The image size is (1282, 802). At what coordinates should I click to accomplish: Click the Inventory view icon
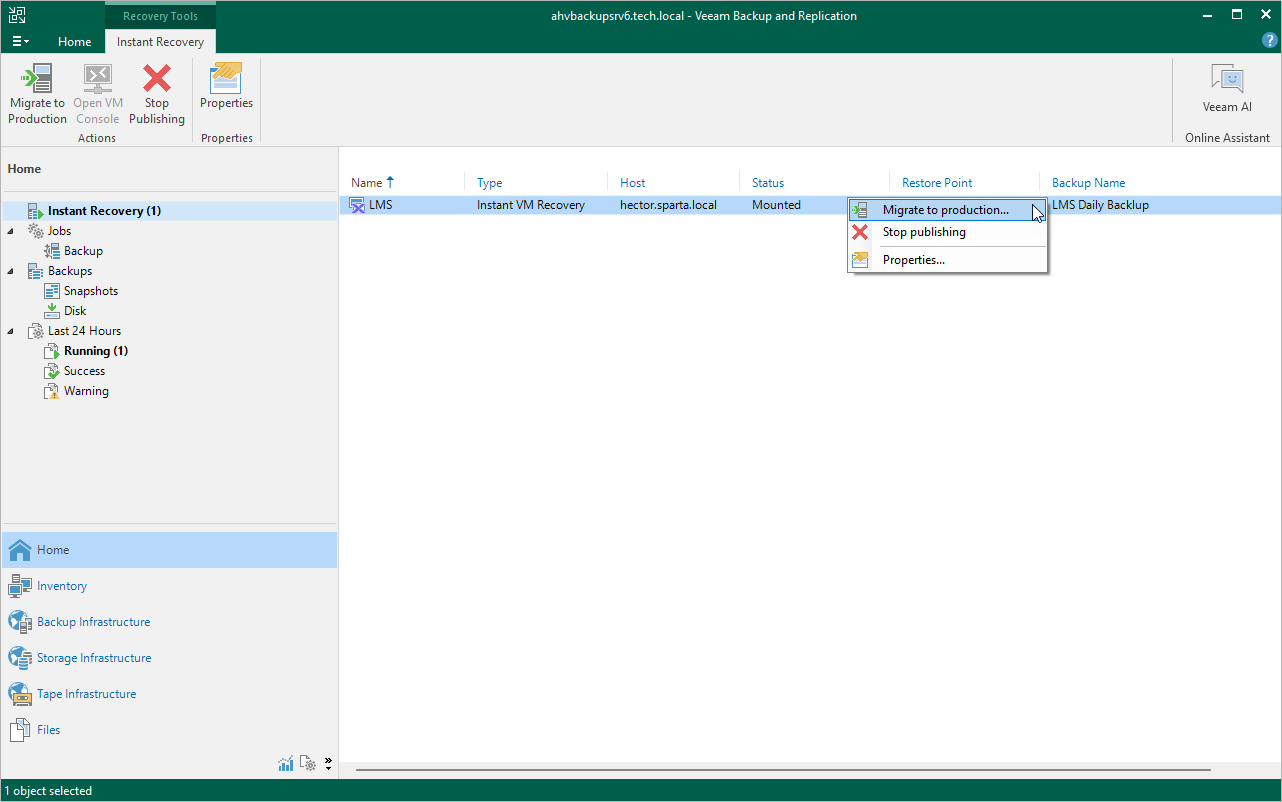pyautogui.click(x=20, y=586)
